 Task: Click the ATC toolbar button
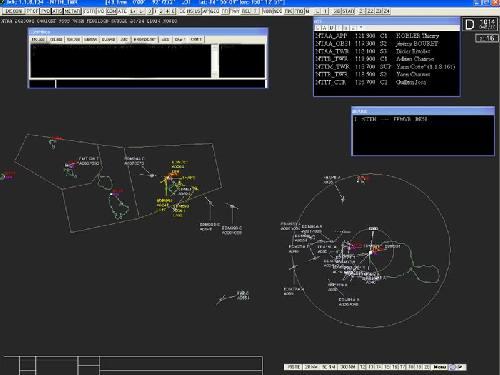[x=122, y=11]
